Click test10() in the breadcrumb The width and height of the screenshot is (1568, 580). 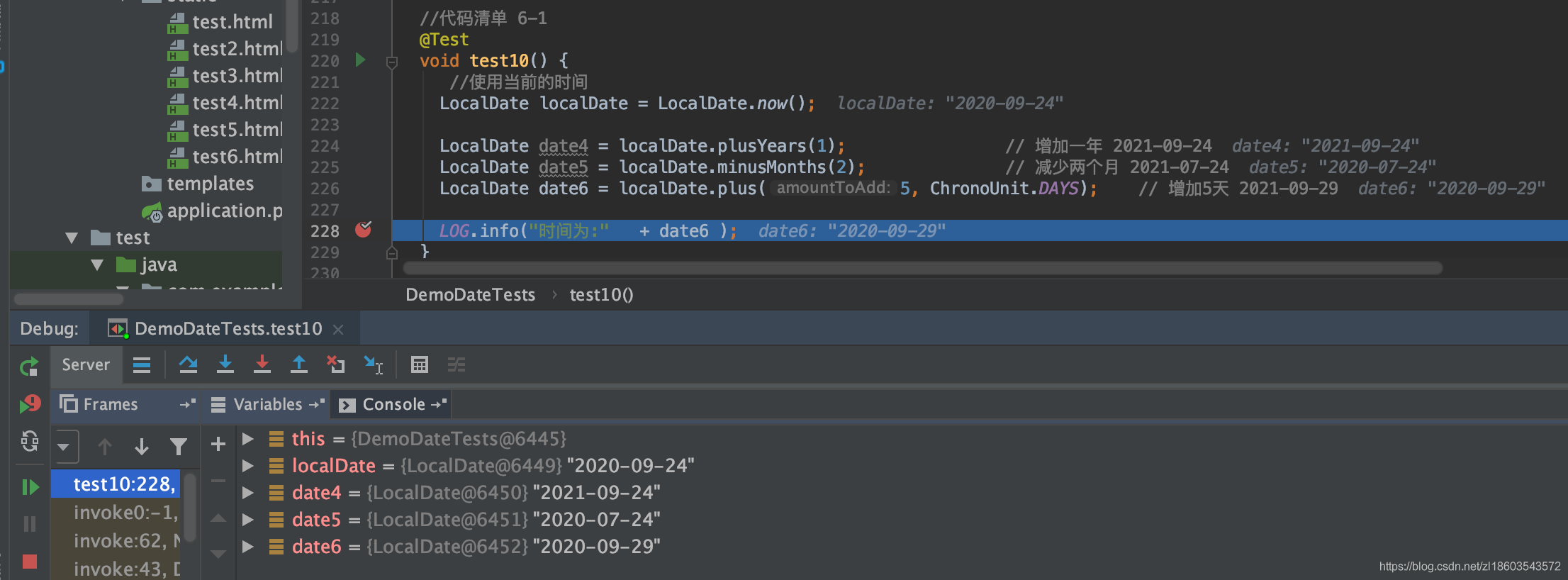point(601,295)
